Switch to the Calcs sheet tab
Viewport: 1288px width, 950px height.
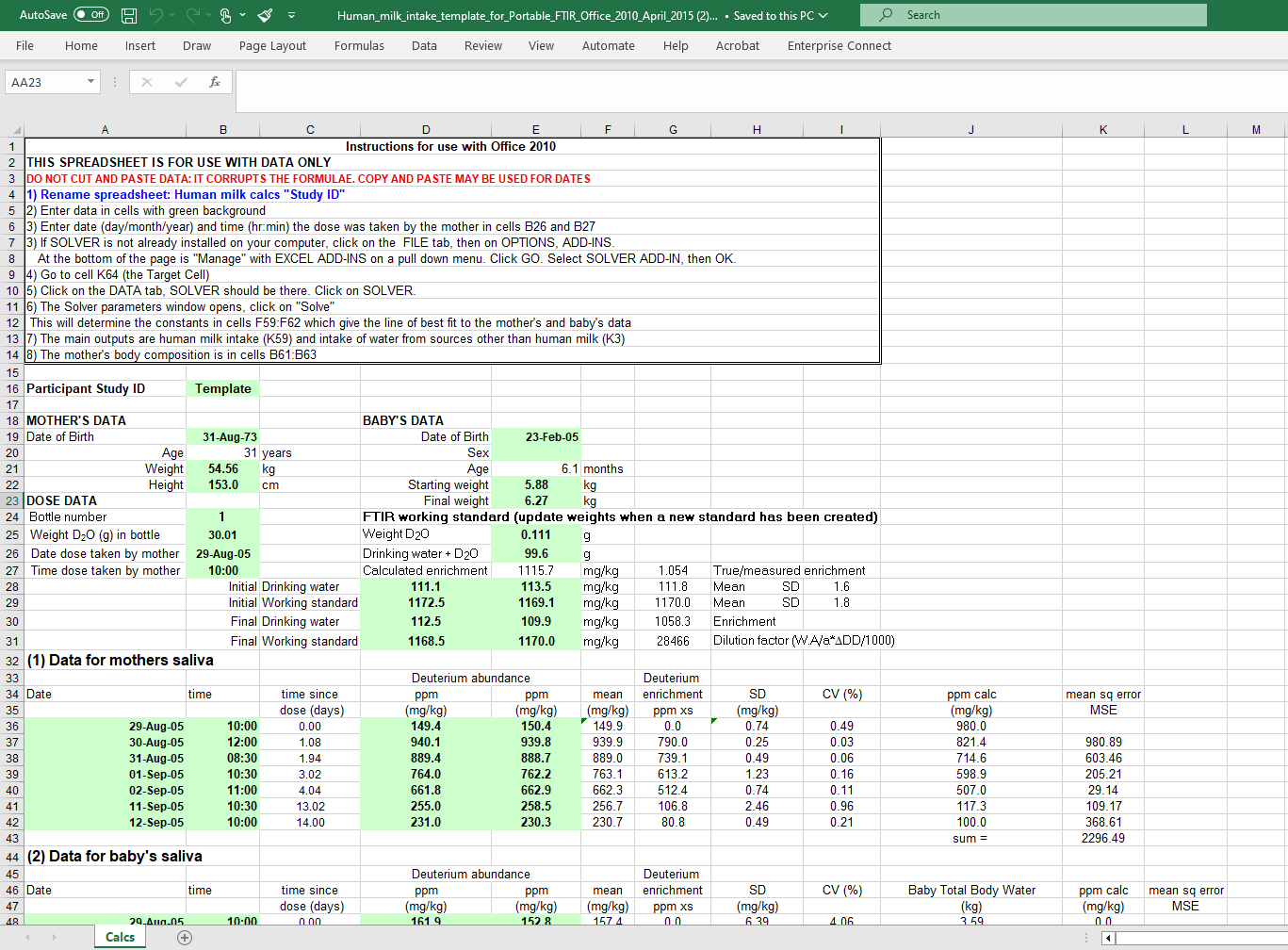pos(120,937)
